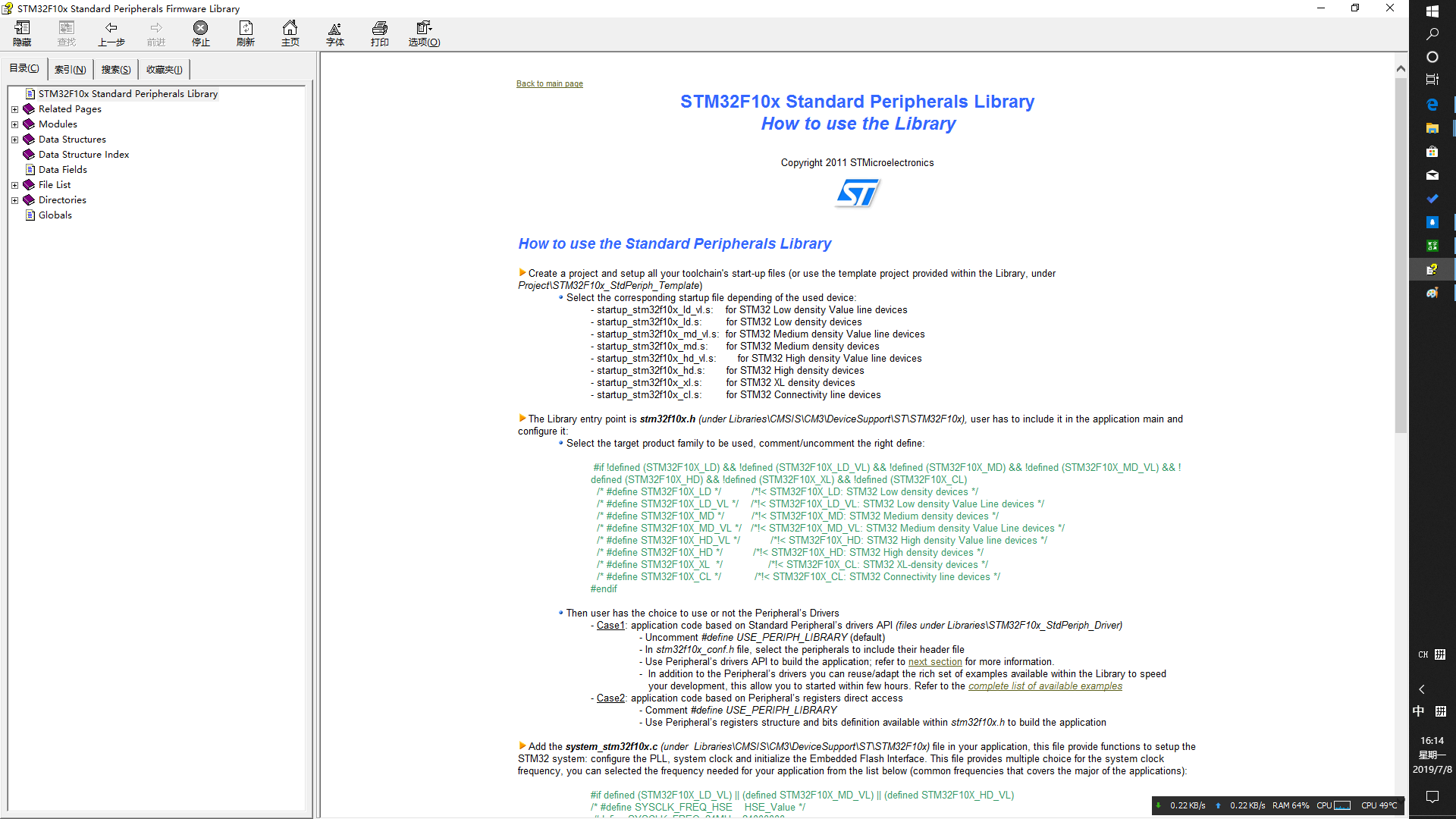Open Task View on the taskbar
Image resolution: width=1456 pixels, height=819 pixels.
coord(1432,80)
